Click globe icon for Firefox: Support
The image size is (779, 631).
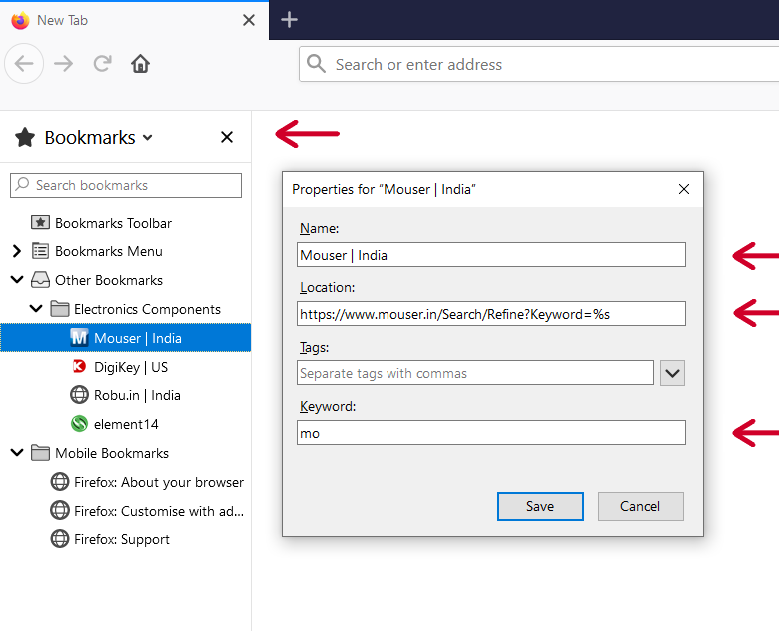pyautogui.click(x=60, y=539)
